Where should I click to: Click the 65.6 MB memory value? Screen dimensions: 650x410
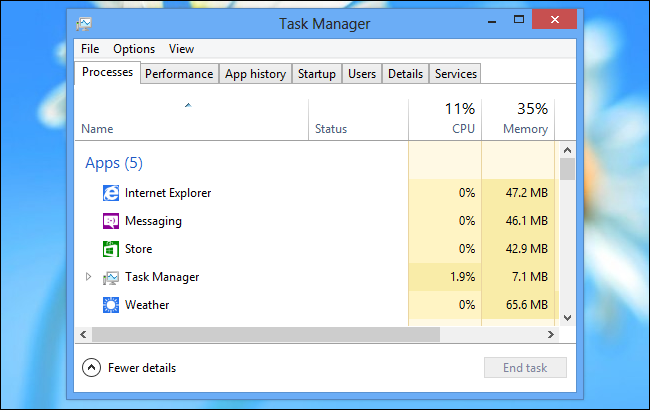(526, 305)
